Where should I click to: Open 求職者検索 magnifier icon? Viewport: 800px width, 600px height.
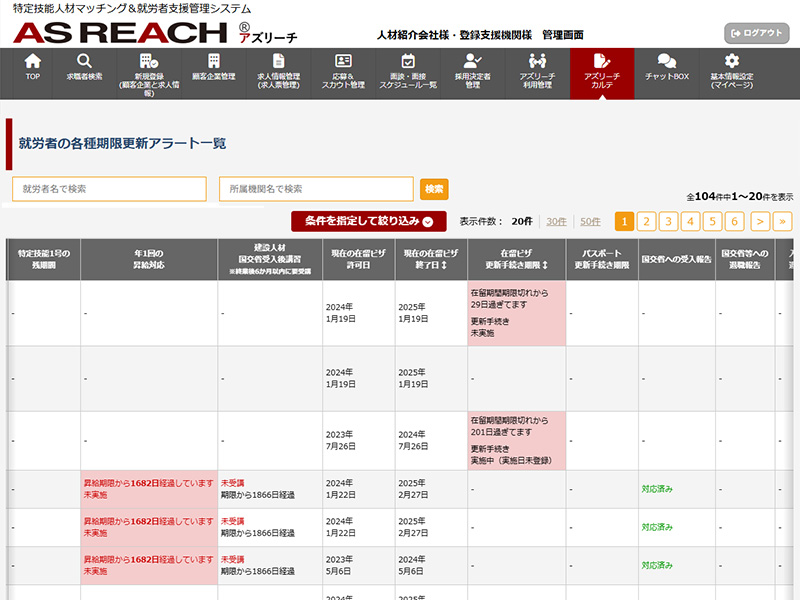pos(84,61)
